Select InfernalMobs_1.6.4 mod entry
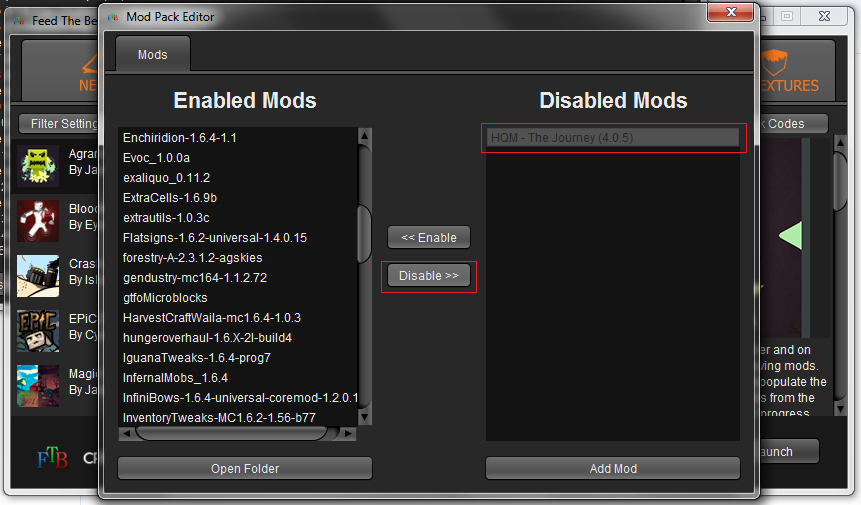The width and height of the screenshot is (861, 505). coord(238,378)
